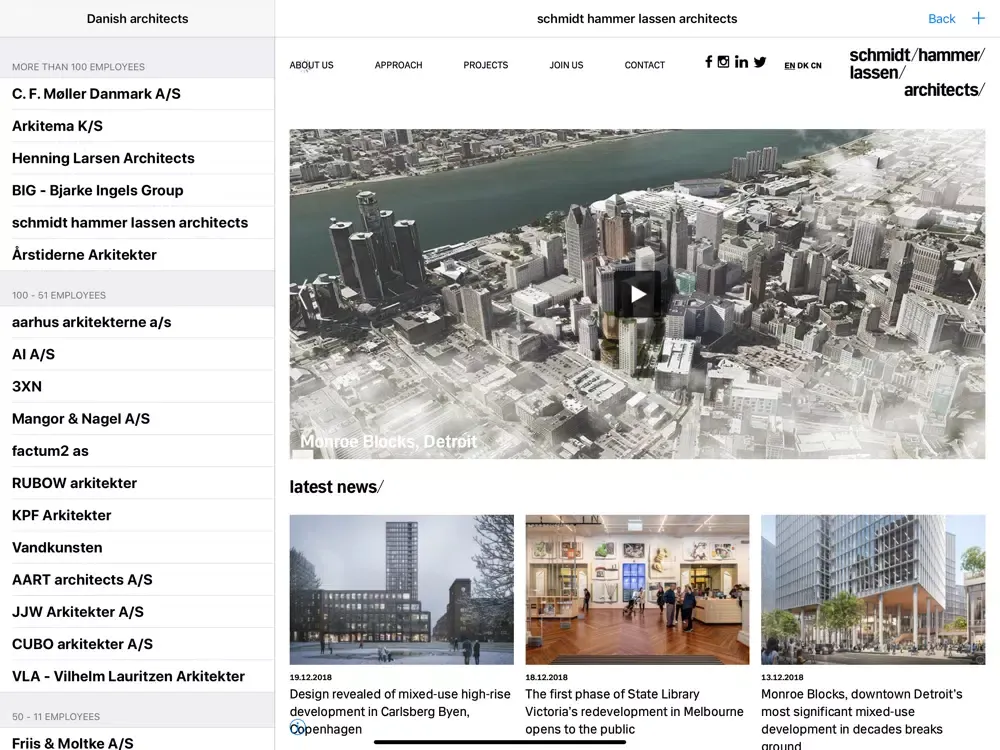Click the schmidt/hammer/lassen logo
This screenshot has width=1000, height=750.
916,73
